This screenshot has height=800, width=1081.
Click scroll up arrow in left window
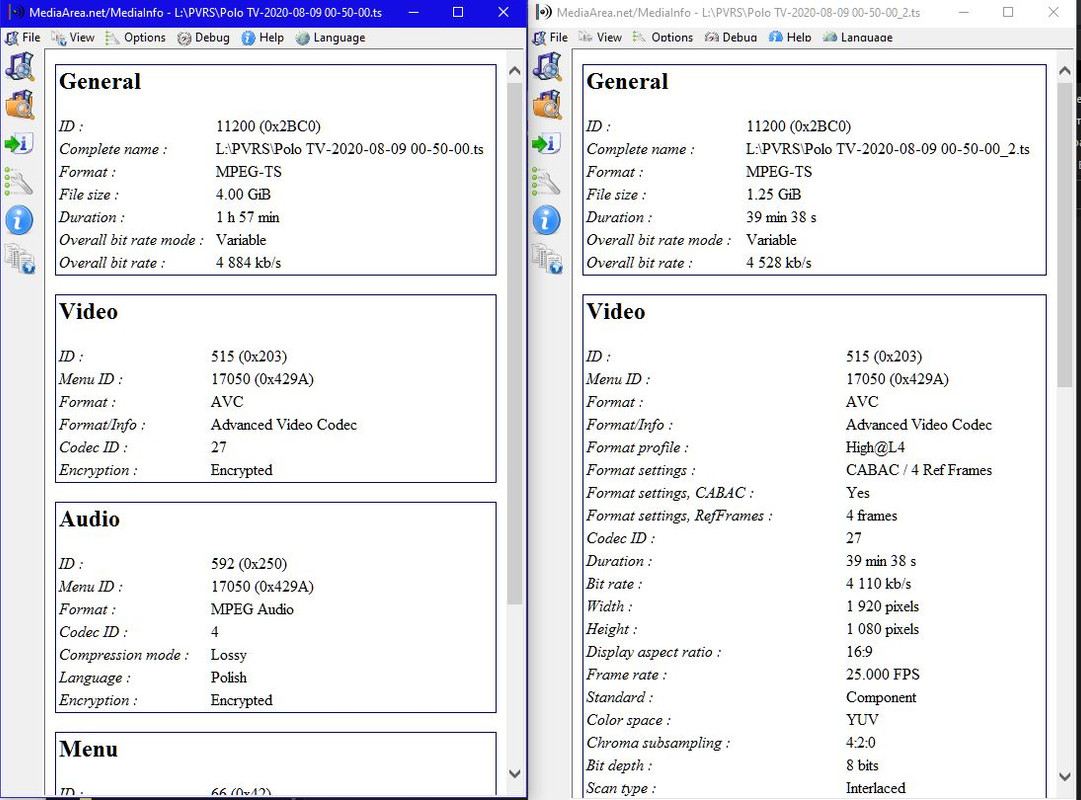pyautogui.click(x=514, y=70)
